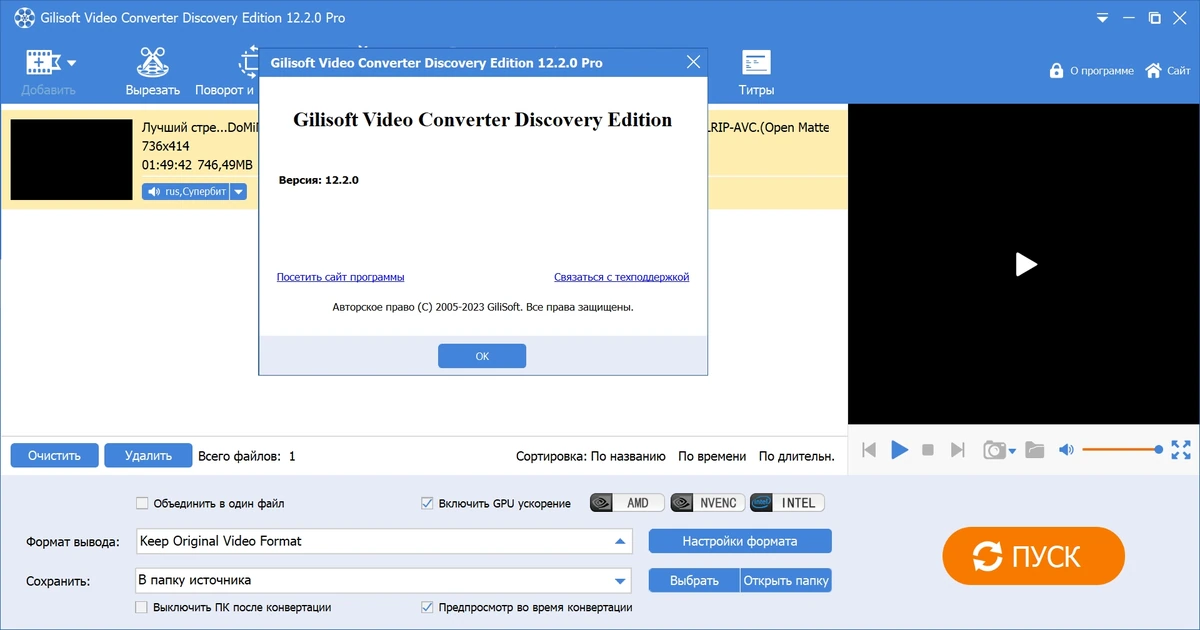Click the Открыть папку button
This screenshot has width=1200, height=630.
pos(786,580)
